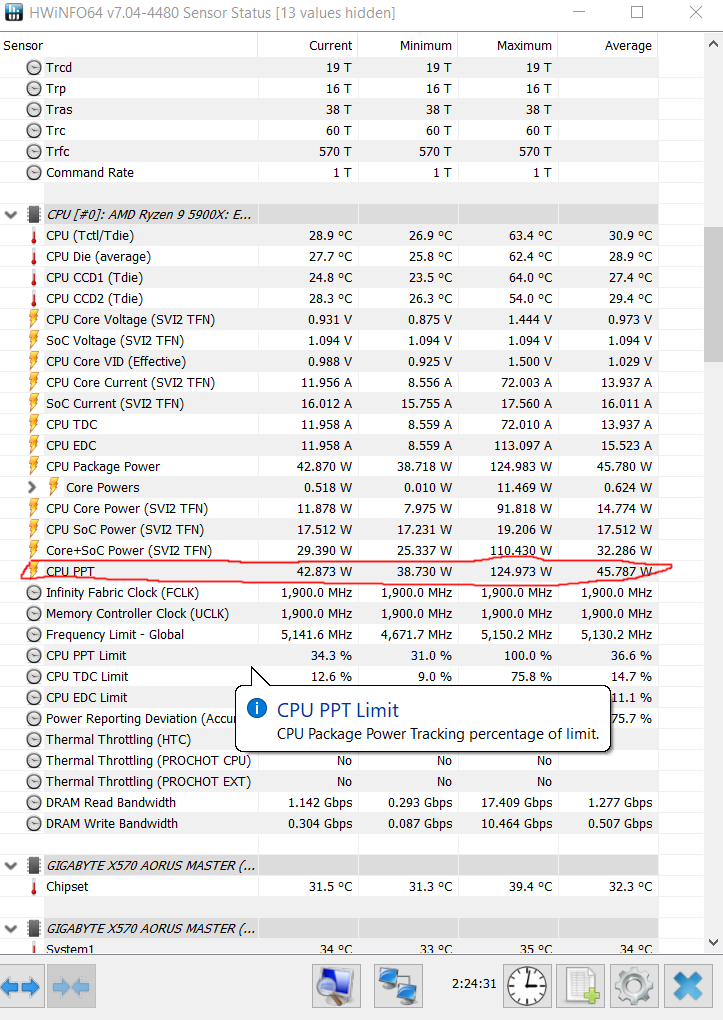
Task: Click the thermometer icon beside CPU CCD2 (Tdie)
Action: click(34, 299)
